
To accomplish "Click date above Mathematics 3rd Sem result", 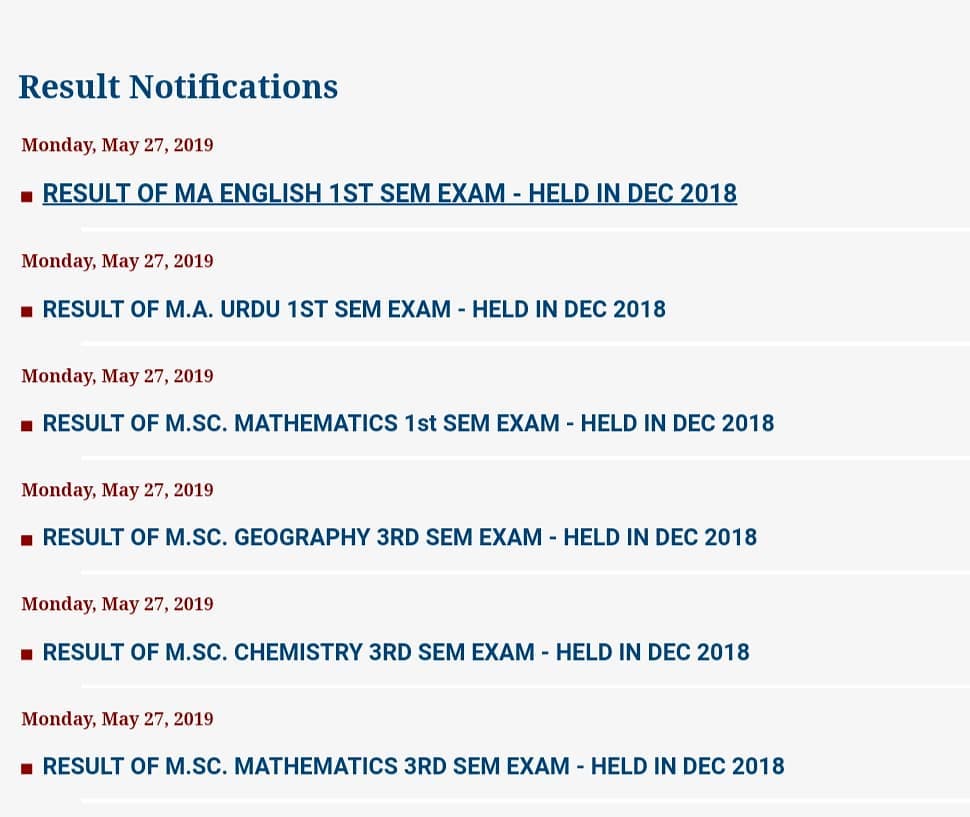I will click(x=118, y=719).
